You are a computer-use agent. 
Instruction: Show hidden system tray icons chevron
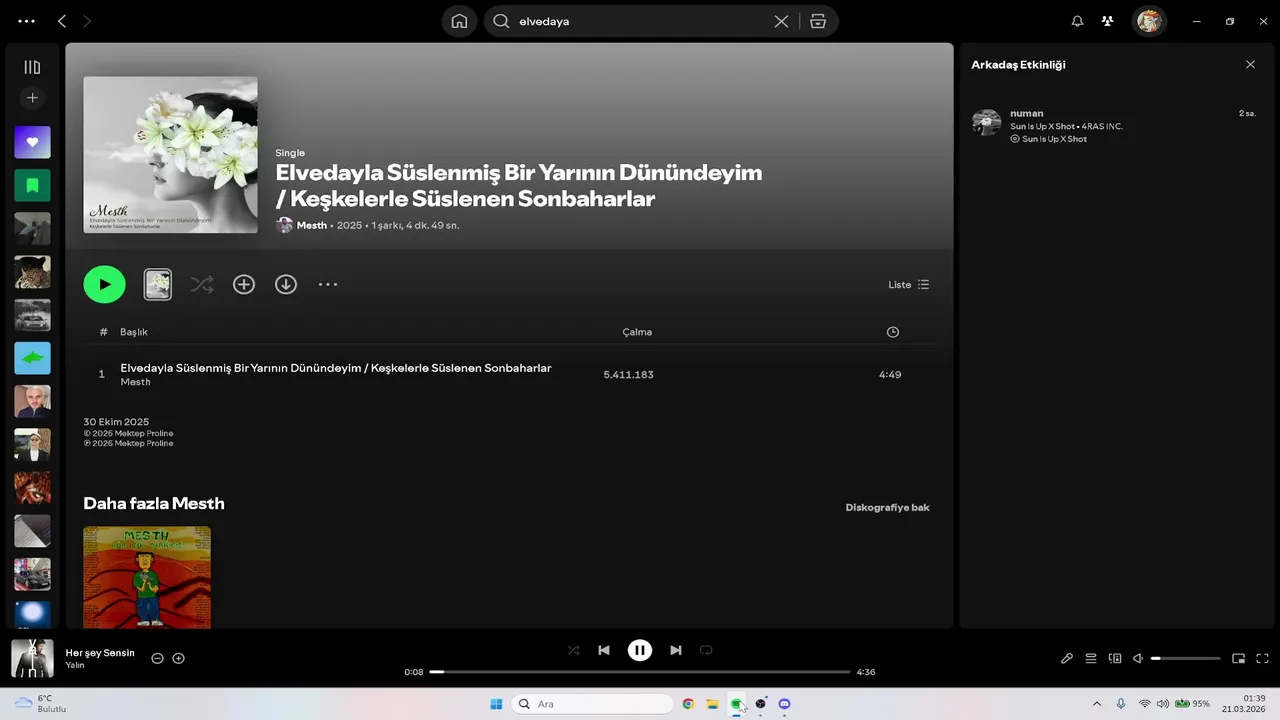(x=1097, y=704)
